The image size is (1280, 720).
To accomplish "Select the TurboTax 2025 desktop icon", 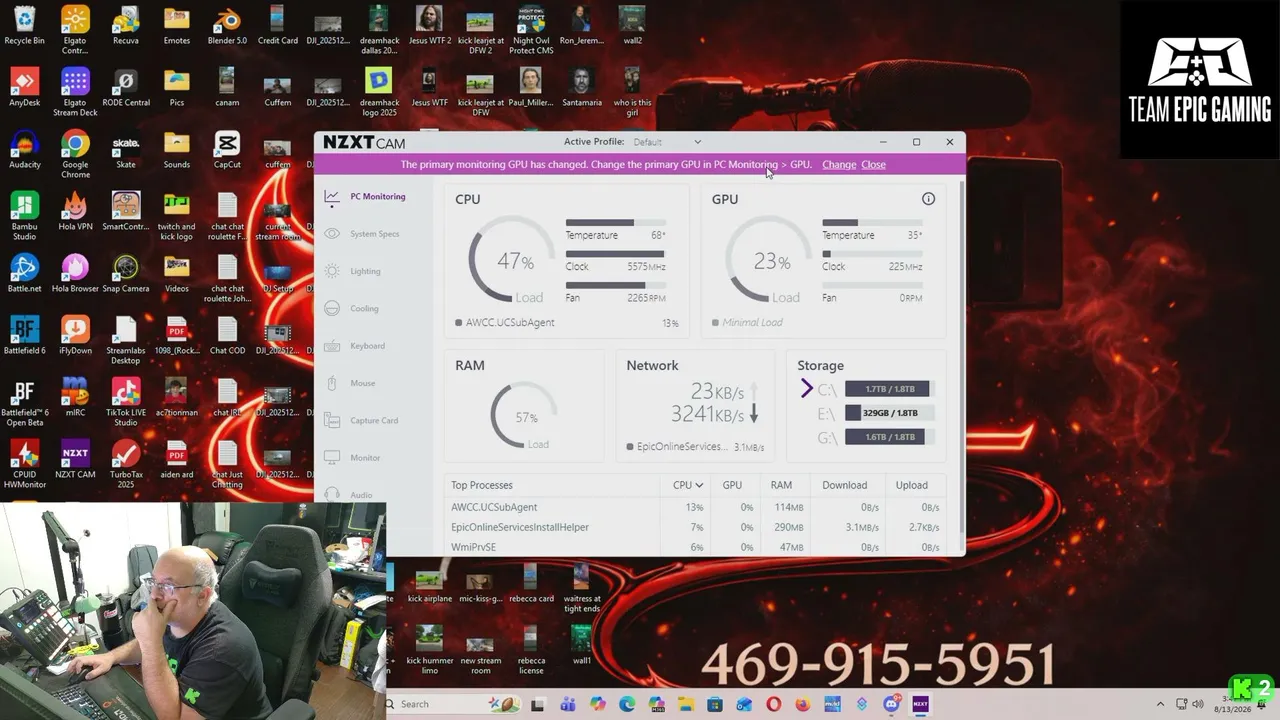I will click(x=126, y=465).
